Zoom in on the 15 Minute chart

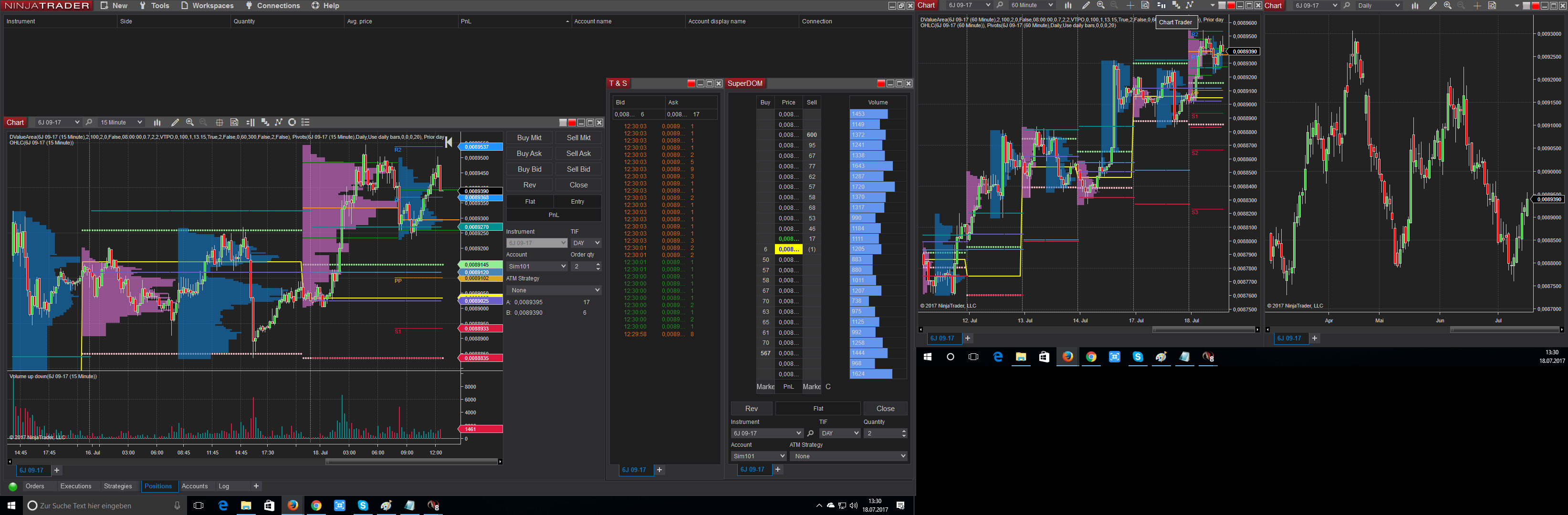coord(190,122)
